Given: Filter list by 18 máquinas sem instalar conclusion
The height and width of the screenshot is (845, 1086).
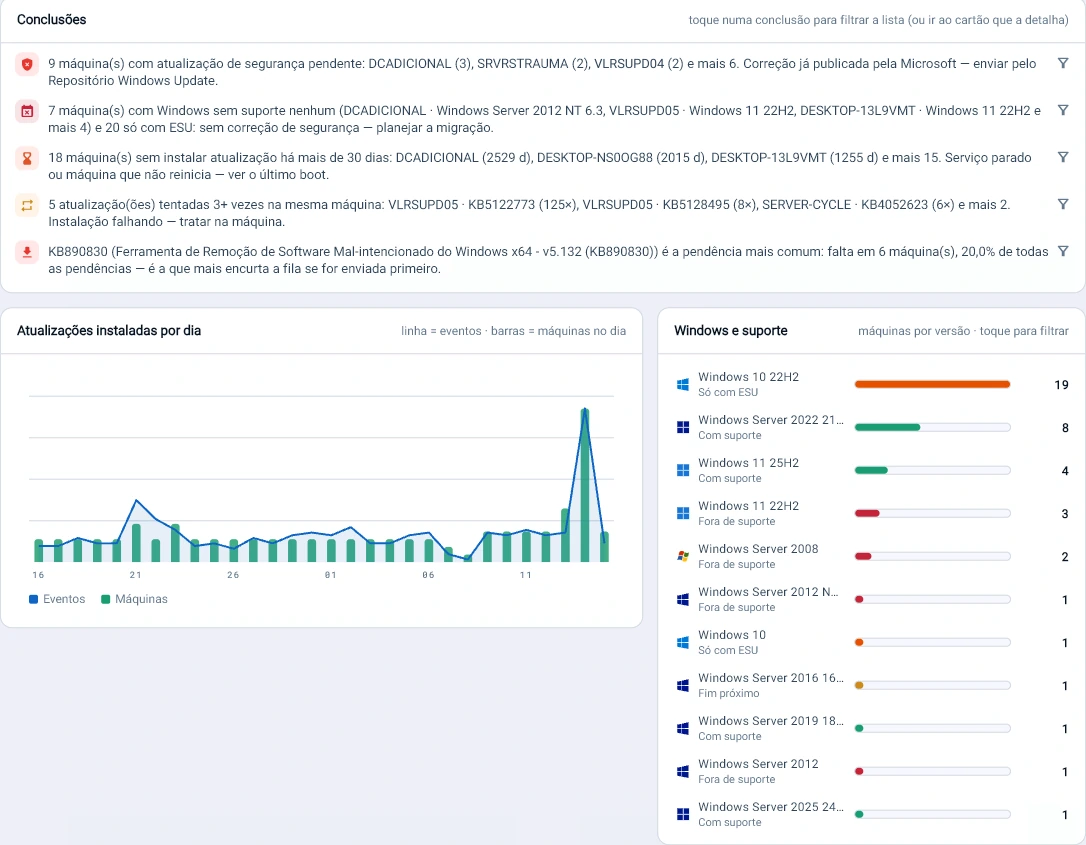Looking at the screenshot, I should coord(1063,157).
